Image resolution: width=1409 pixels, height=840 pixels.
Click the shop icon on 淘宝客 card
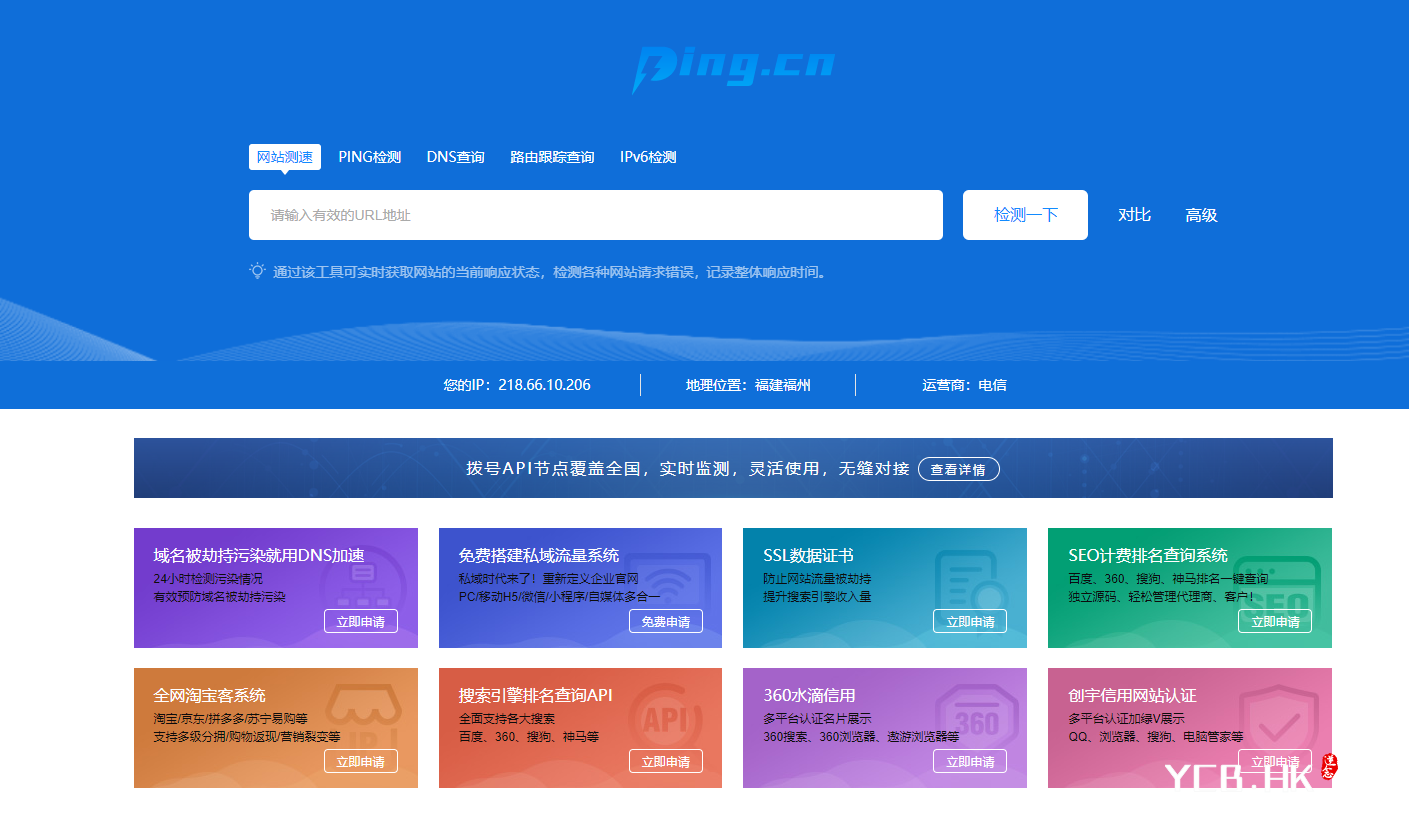[362, 717]
